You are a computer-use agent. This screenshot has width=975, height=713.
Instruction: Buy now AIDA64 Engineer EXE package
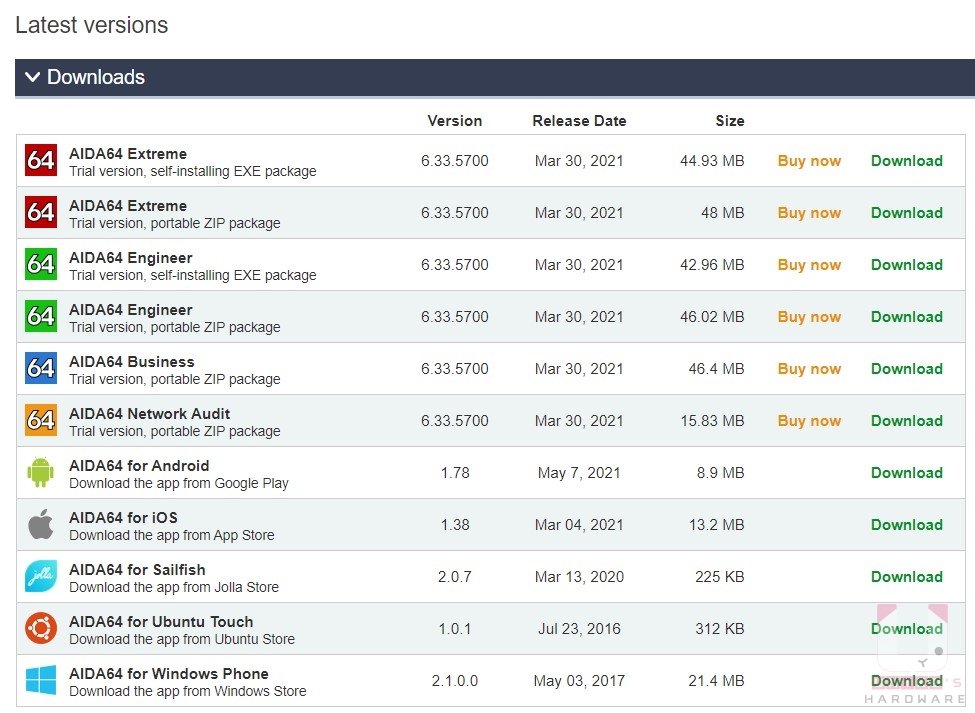809,265
